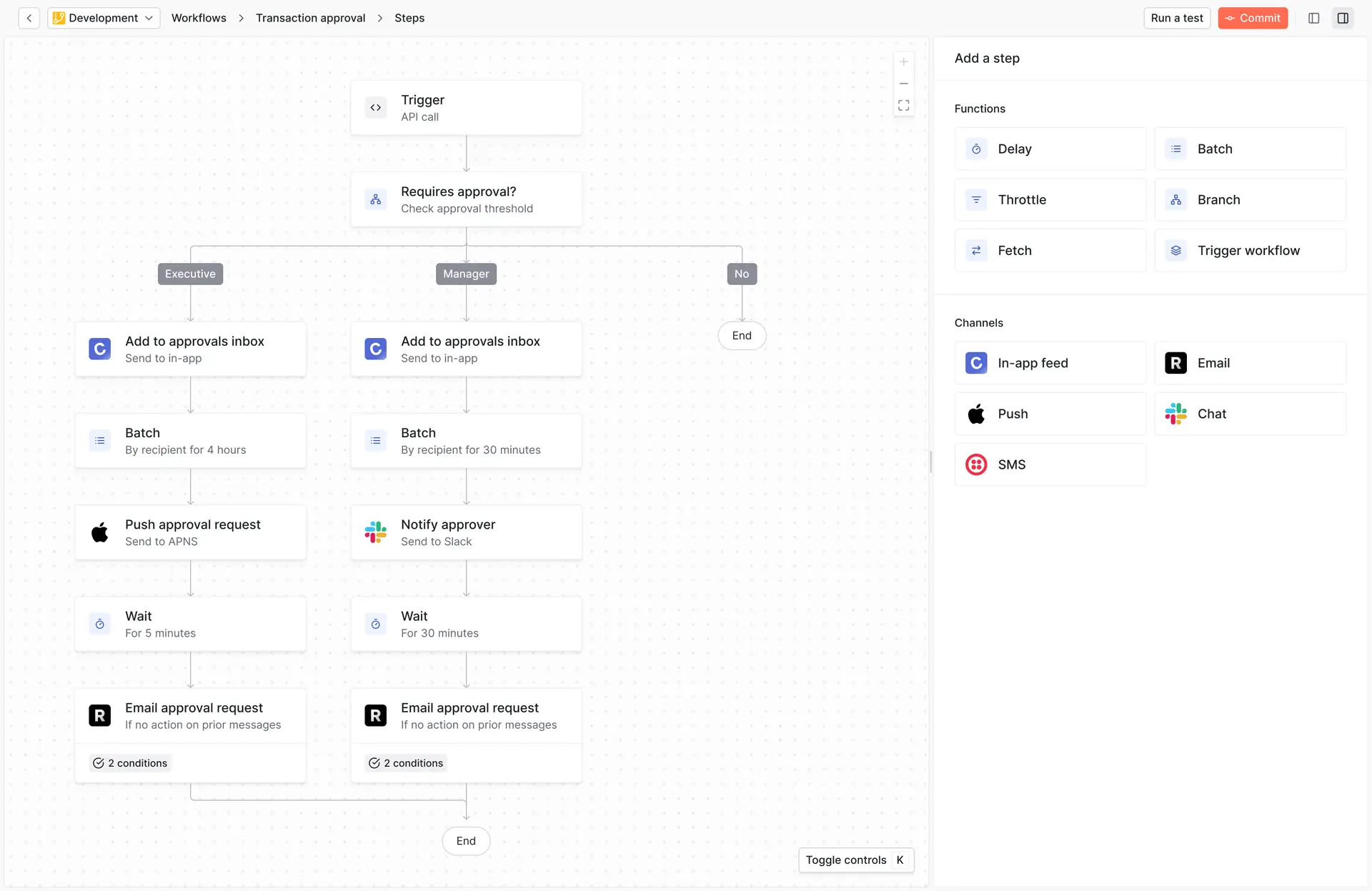Screen dimensions: 1372x891
Task: Open the Workflows breadcrumb item
Action: pos(199,18)
